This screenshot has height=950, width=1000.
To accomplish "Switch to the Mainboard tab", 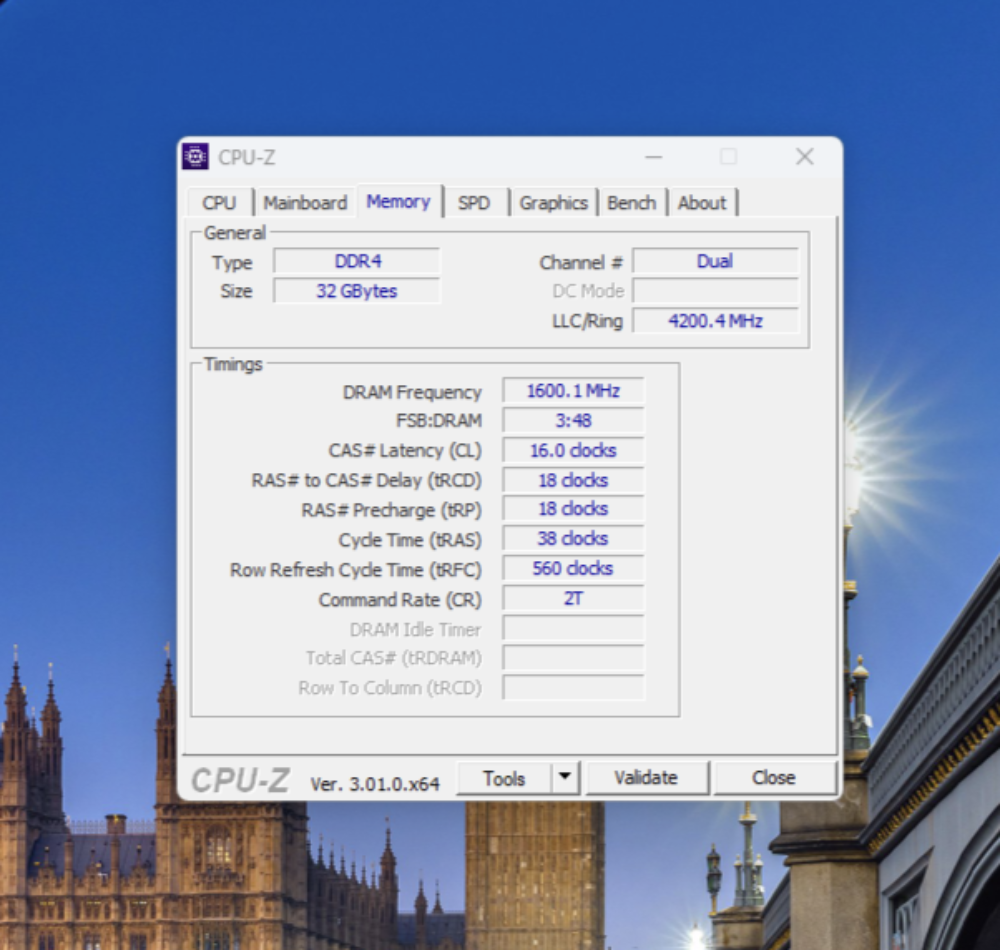I will [x=305, y=203].
